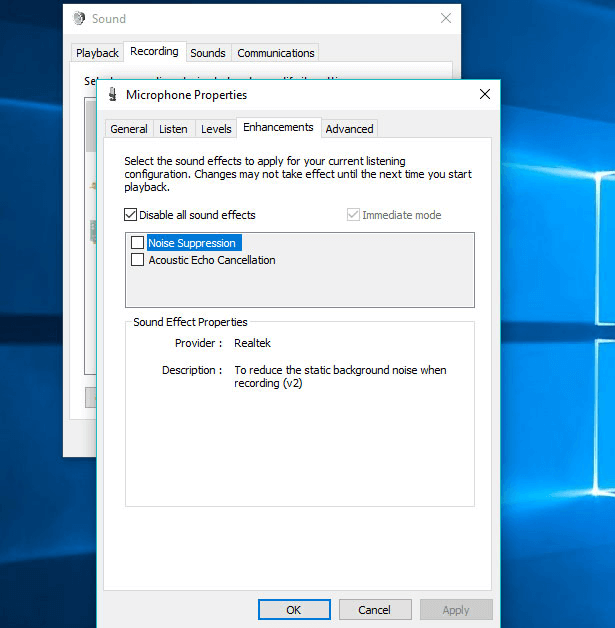Select the Sounds tab

[208, 53]
